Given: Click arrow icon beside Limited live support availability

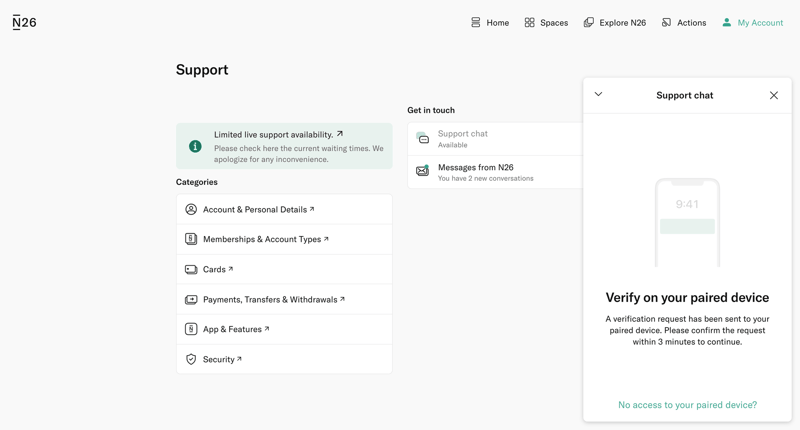Looking at the screenshot, I should click(x=340, y=134).
